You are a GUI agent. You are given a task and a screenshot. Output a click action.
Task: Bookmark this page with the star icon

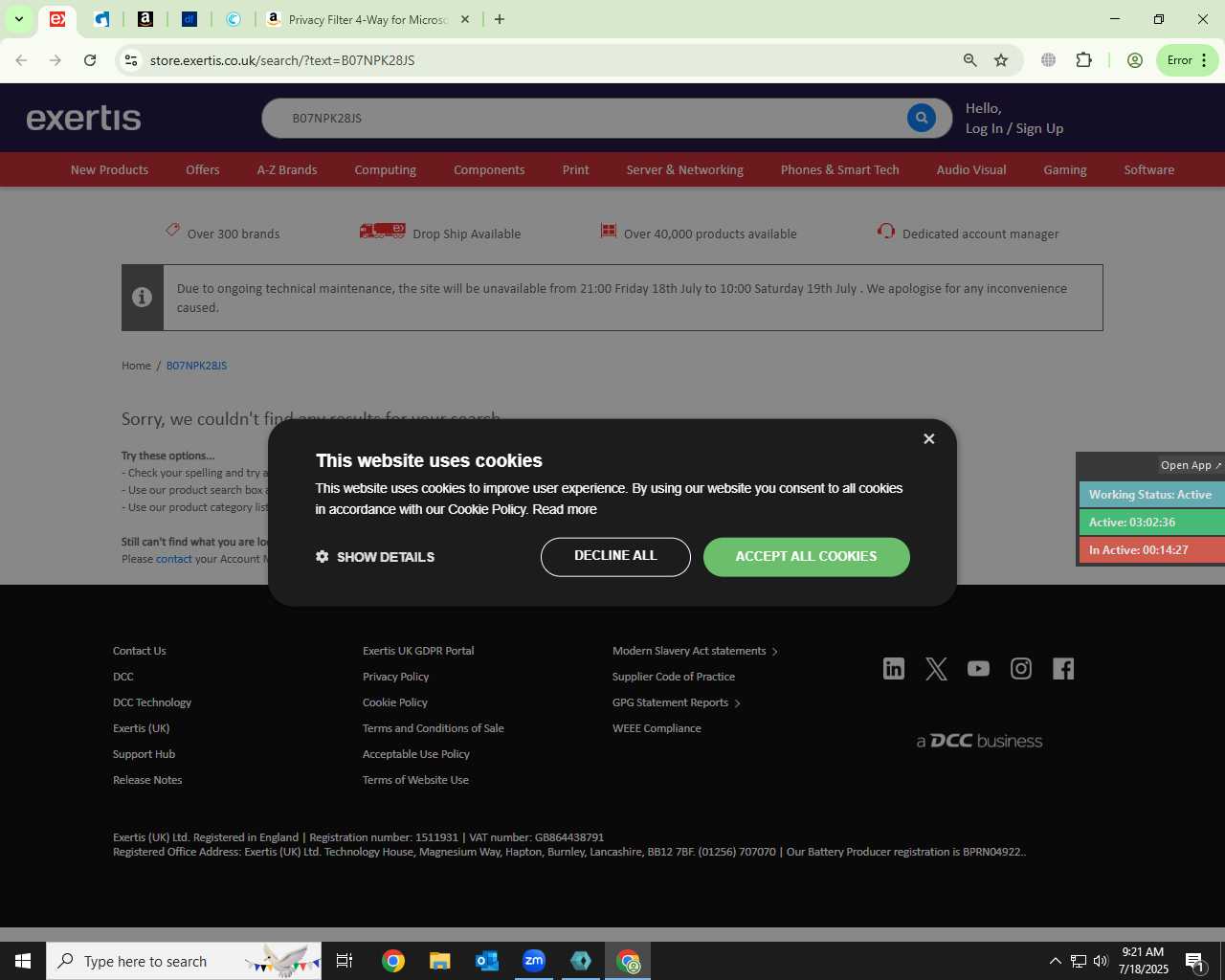click(x=1001, y=60)
